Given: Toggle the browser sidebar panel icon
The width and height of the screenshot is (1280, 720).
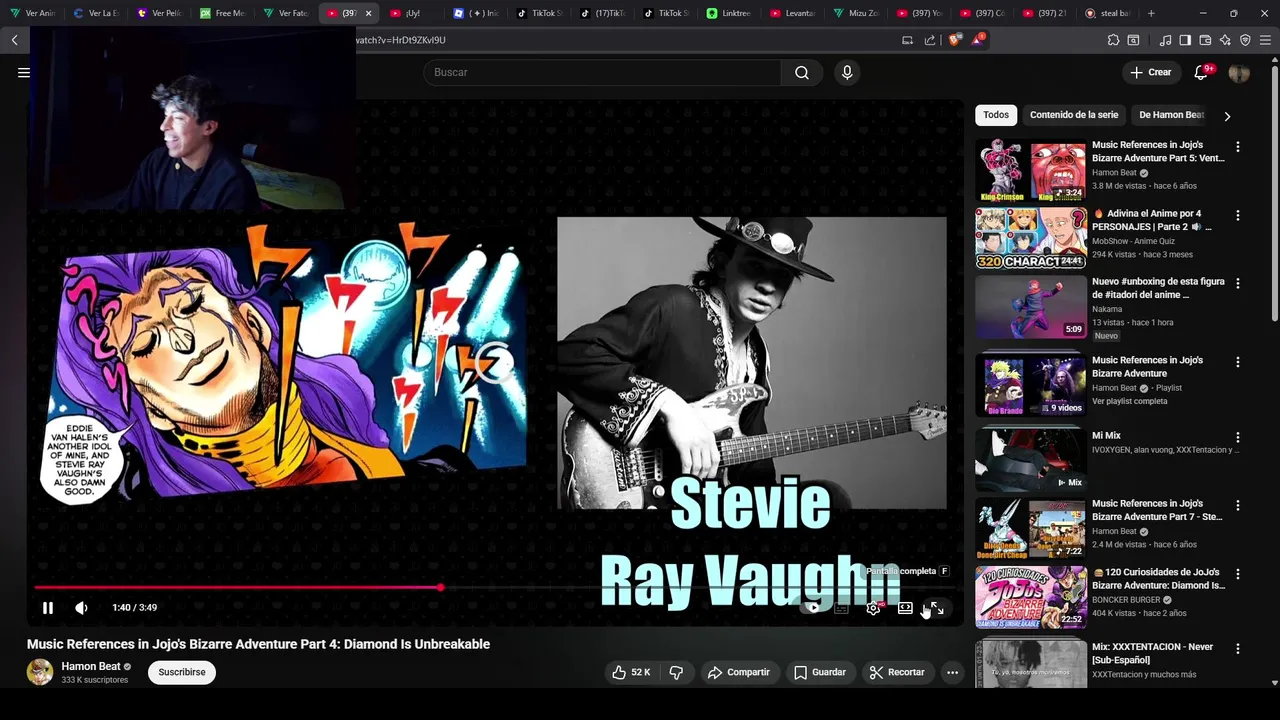Looking at the screenshot, I should [1185, 40].
